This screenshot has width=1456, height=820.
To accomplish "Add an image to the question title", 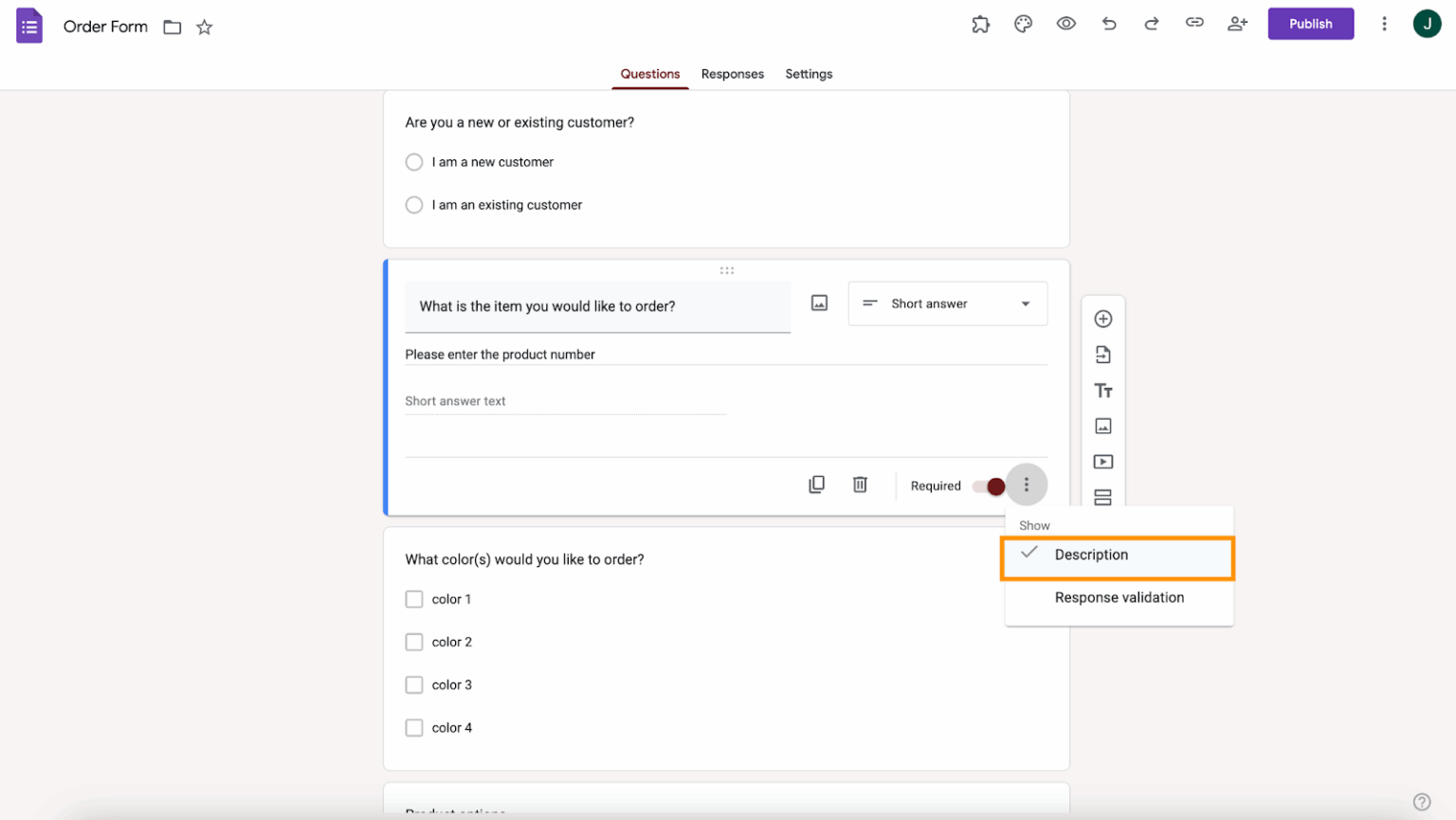I will [x=819, y=302].
